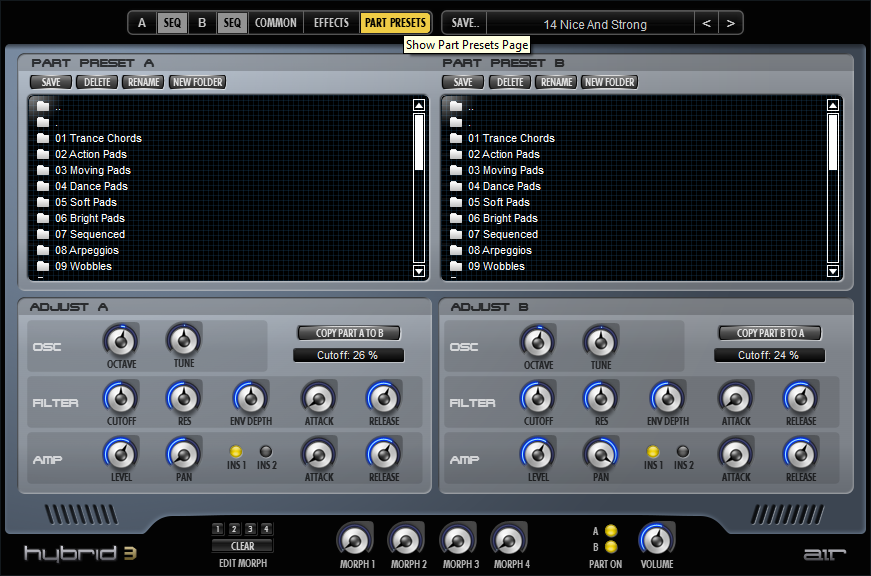Open the SEQ tab right after tab B
Screen dimensions: 871x576
(x=232, y=23)
